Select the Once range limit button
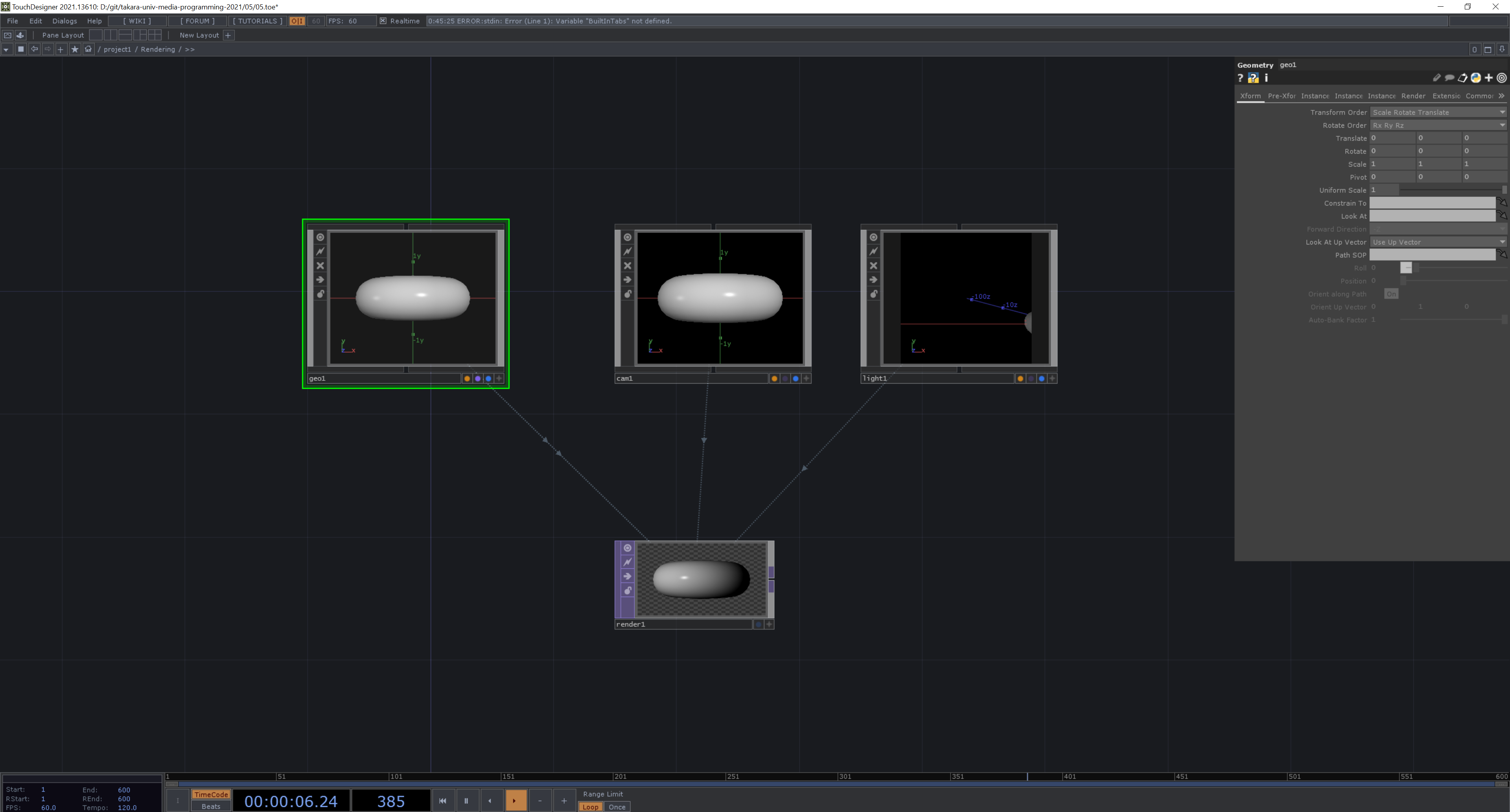 point(617,807)
